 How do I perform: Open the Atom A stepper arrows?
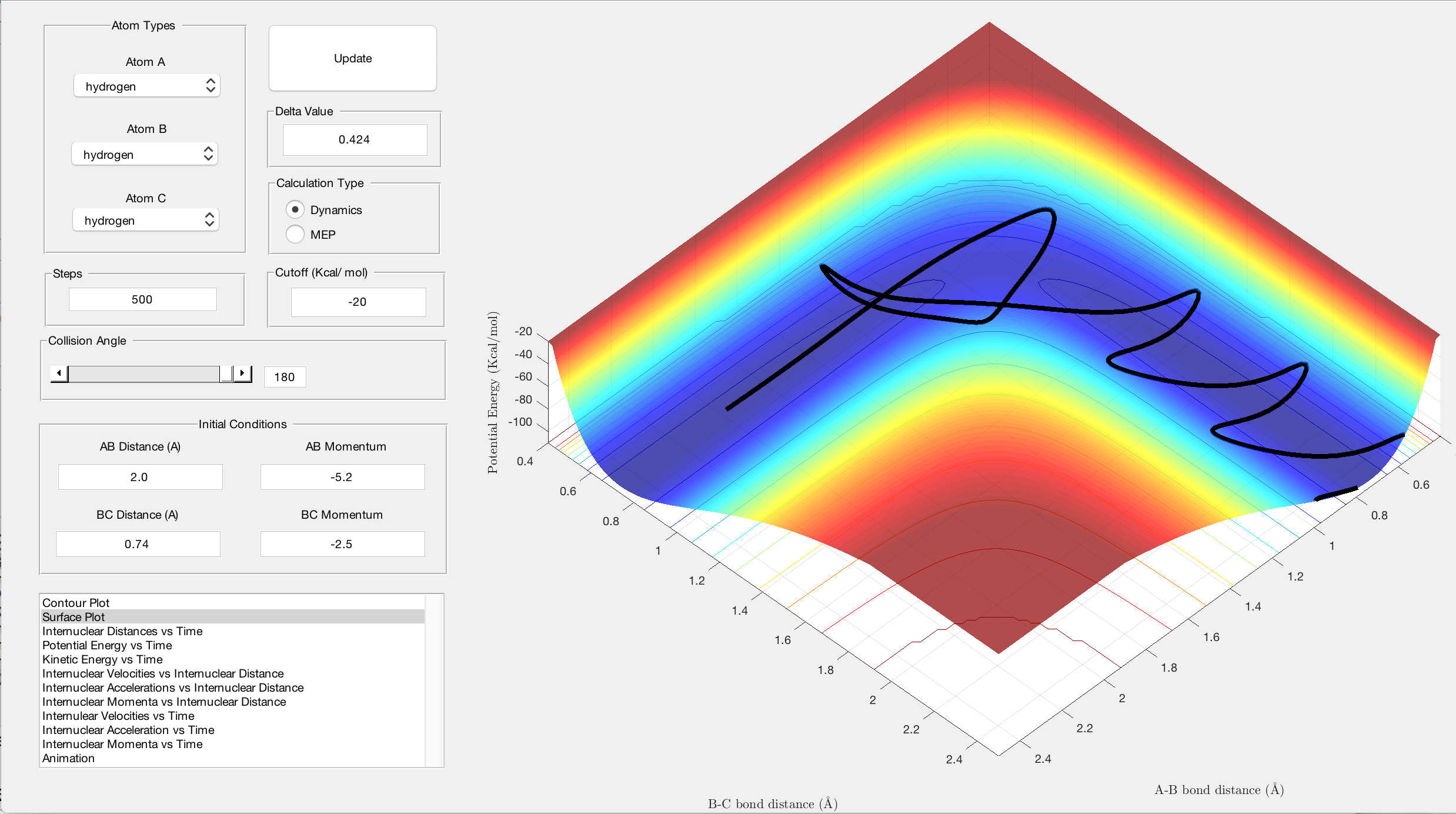(x=211, y=86)
